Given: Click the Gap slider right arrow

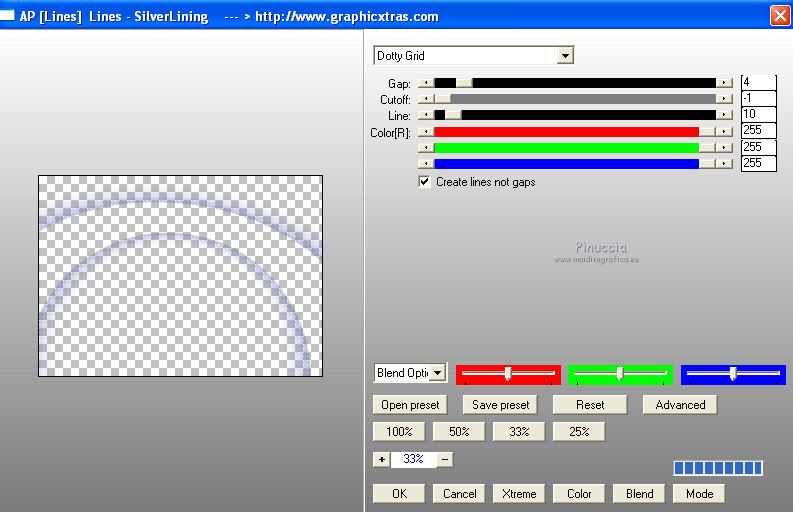Looking at the screenshot, I should 724,83.
